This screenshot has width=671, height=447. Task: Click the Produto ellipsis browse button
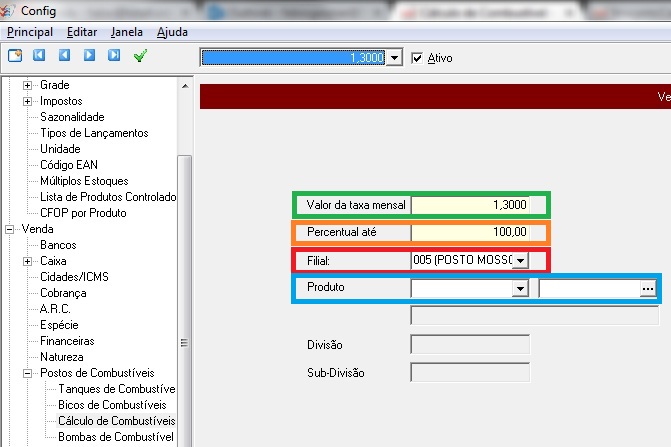pos(648,288)
